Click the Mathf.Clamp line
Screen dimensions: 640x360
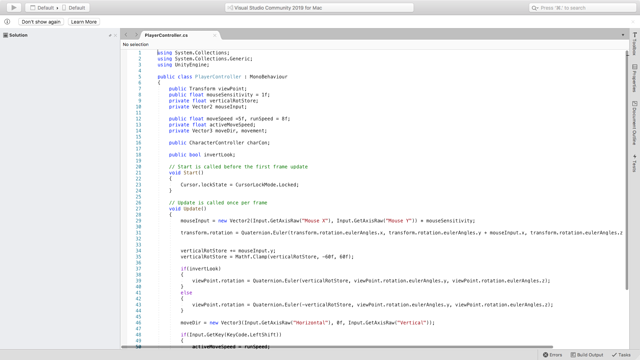[x=267, y=257]
